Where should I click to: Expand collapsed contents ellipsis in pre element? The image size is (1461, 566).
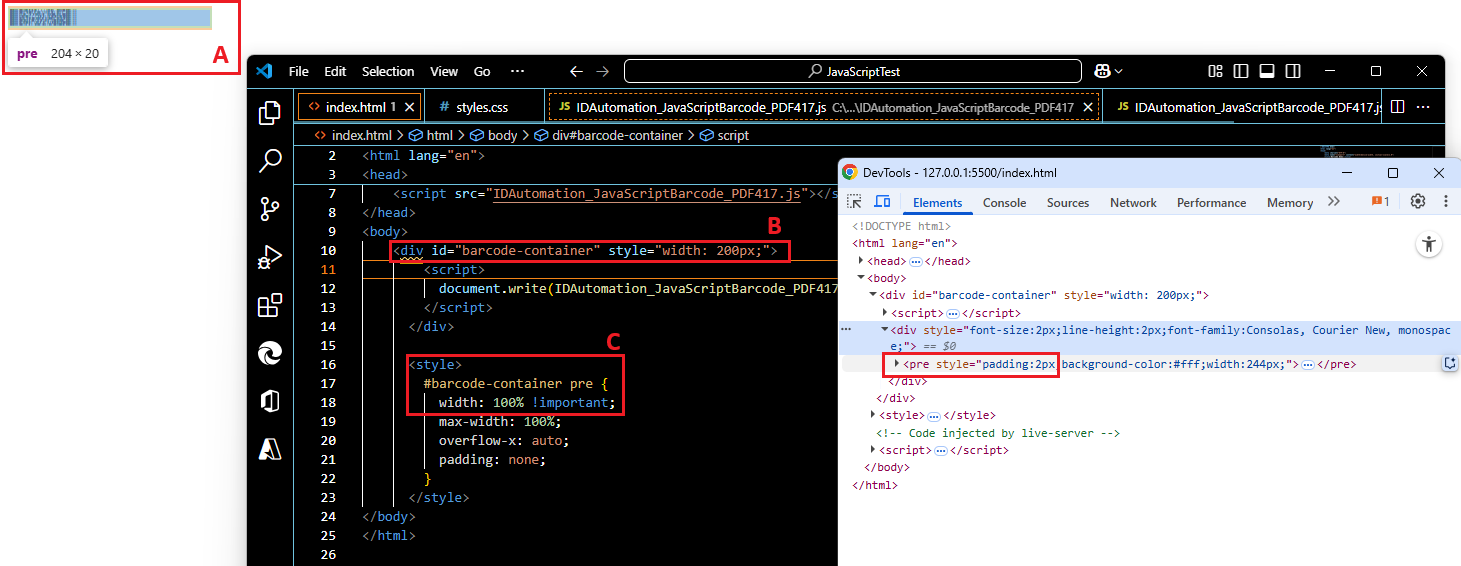(1307, 365)
